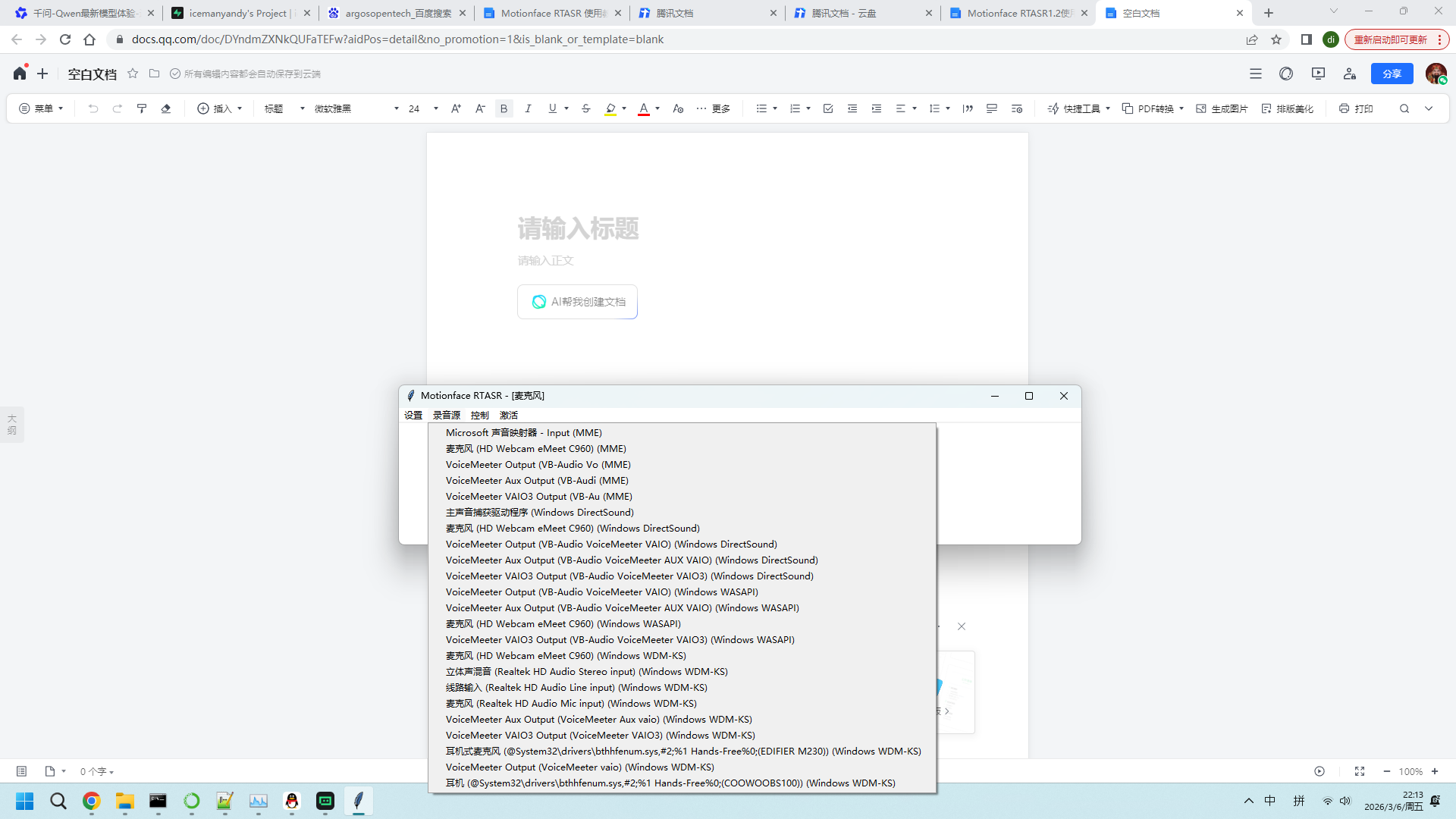The width and height of the screenshot is (1456, 819).
Task: Toggle strikethrough formatting
Action: click(586, 108)
